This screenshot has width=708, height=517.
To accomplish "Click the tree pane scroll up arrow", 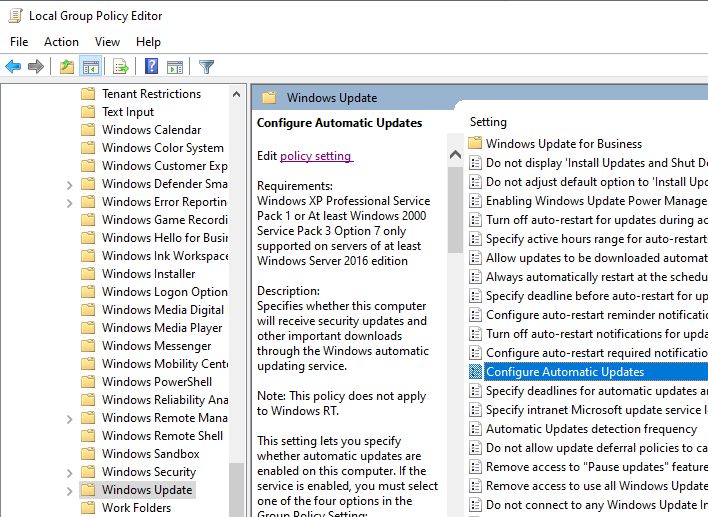I will (x=236, y=94).
